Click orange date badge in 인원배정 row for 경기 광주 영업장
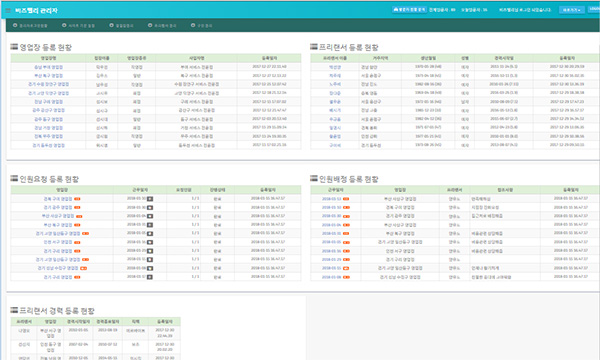 (x=346, y=216)
